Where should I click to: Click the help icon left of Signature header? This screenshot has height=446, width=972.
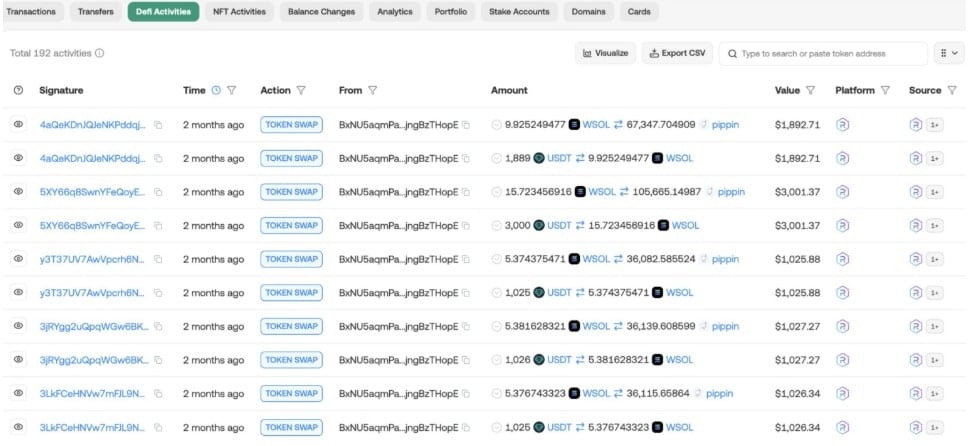coord(18,90)
